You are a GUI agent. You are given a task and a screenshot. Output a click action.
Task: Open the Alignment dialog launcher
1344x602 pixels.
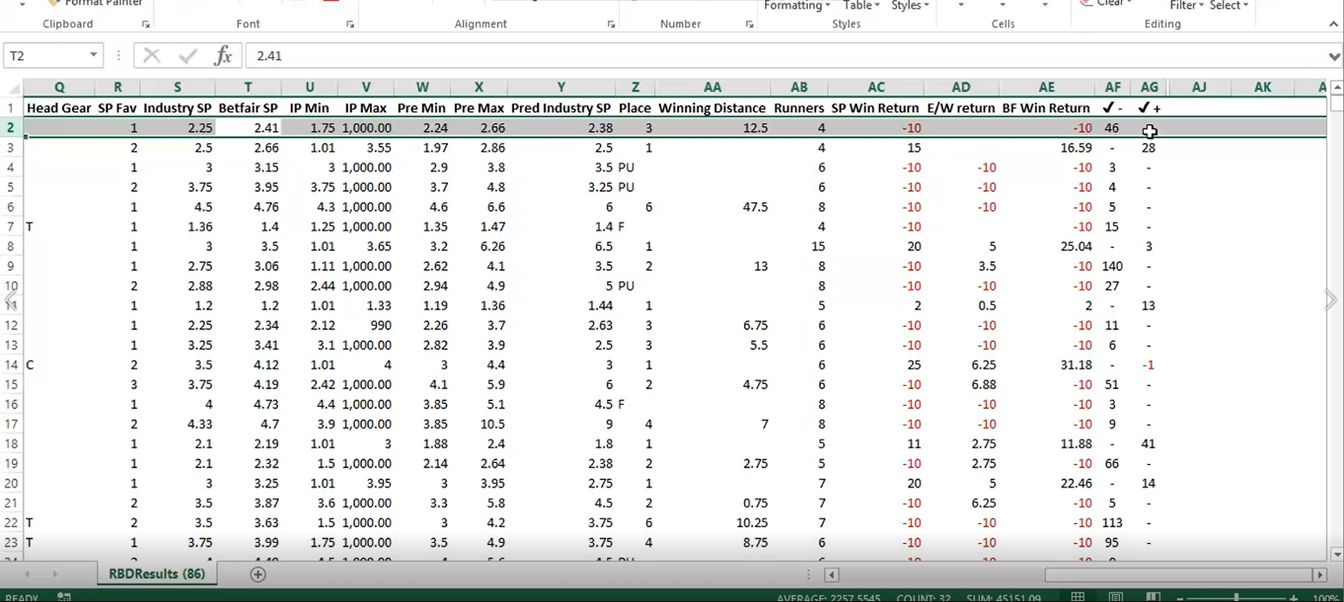[612, 24]
